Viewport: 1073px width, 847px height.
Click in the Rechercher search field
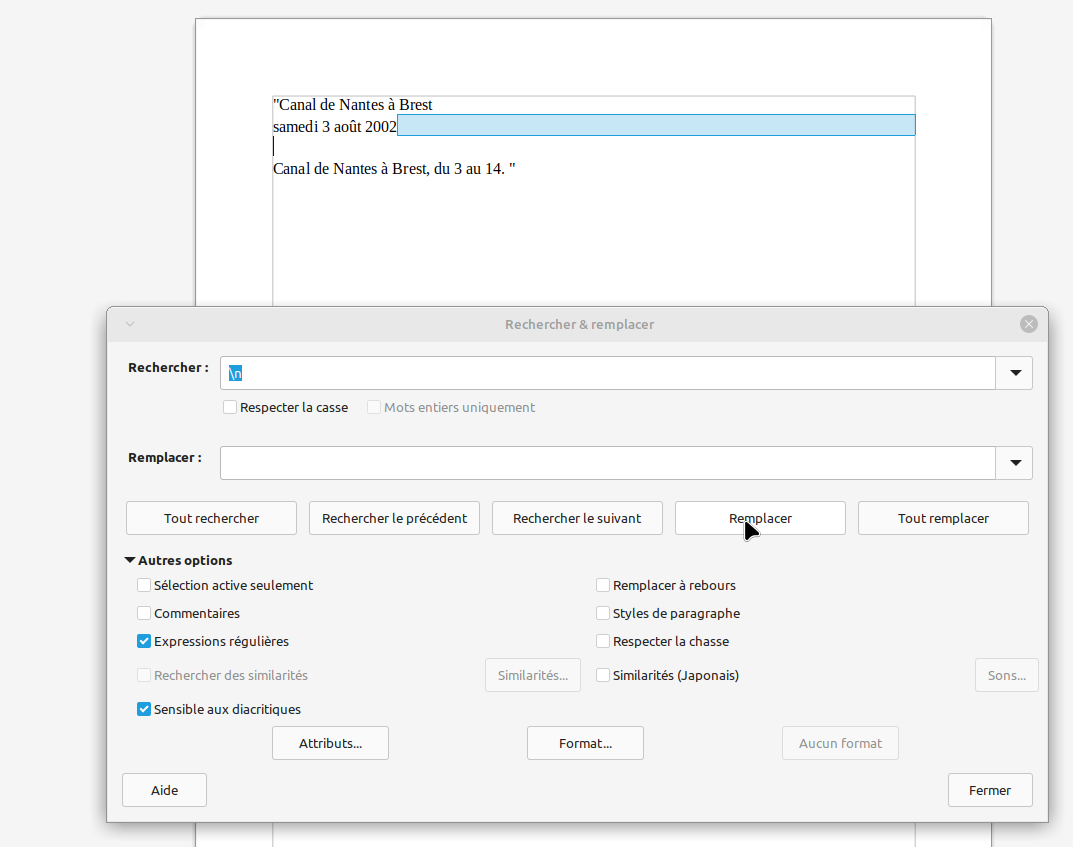607,373
